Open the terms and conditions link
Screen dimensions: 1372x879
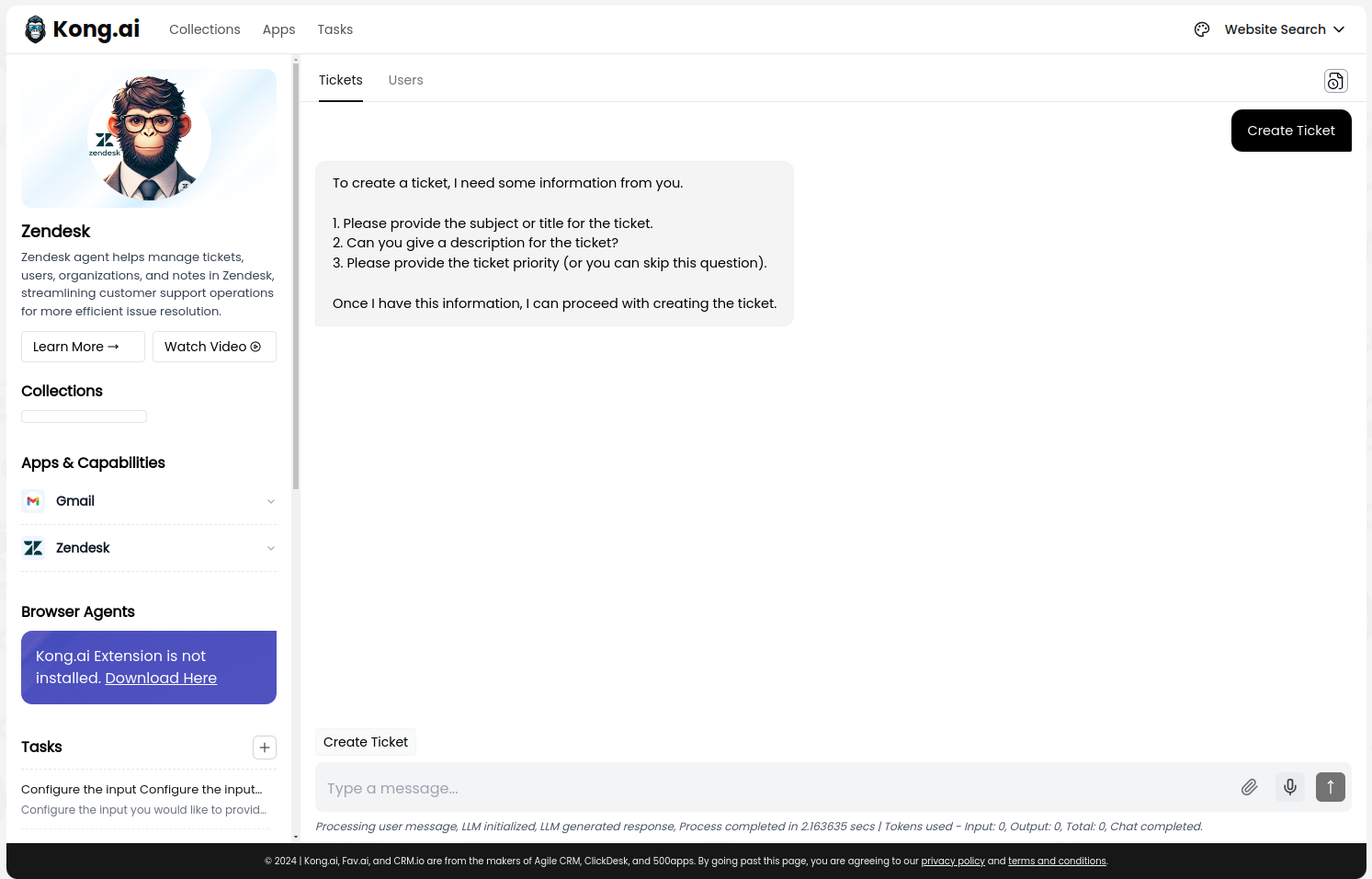[1057, 862]
